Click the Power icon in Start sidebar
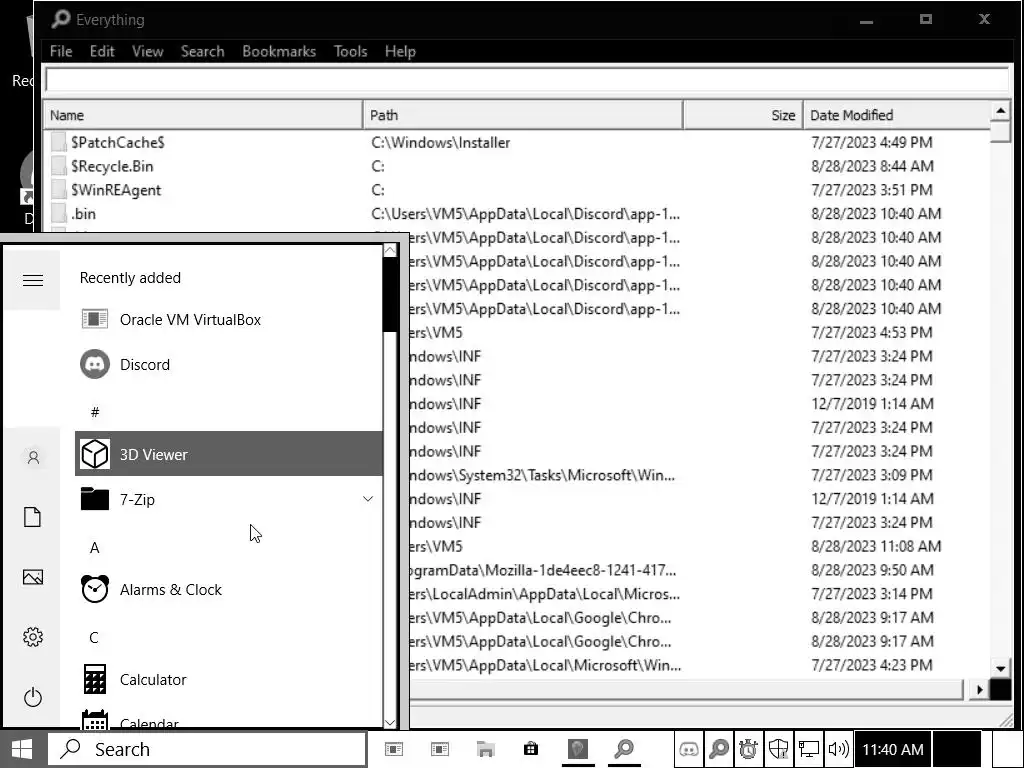1024x768 pixels. [x=33, y=697]
